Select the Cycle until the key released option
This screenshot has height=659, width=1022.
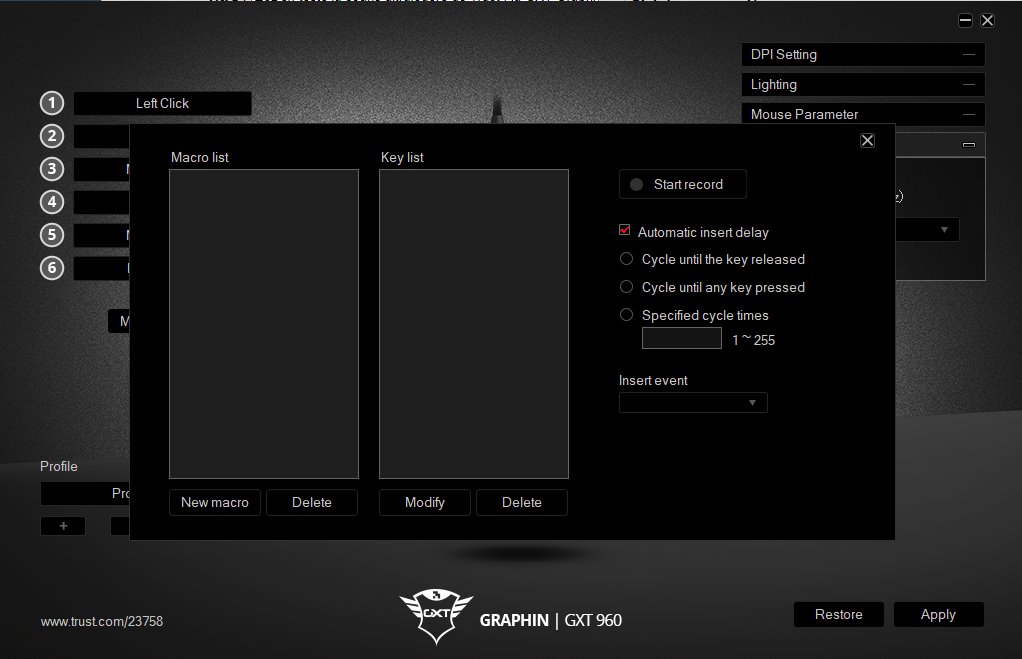click(x=626, y=259)
